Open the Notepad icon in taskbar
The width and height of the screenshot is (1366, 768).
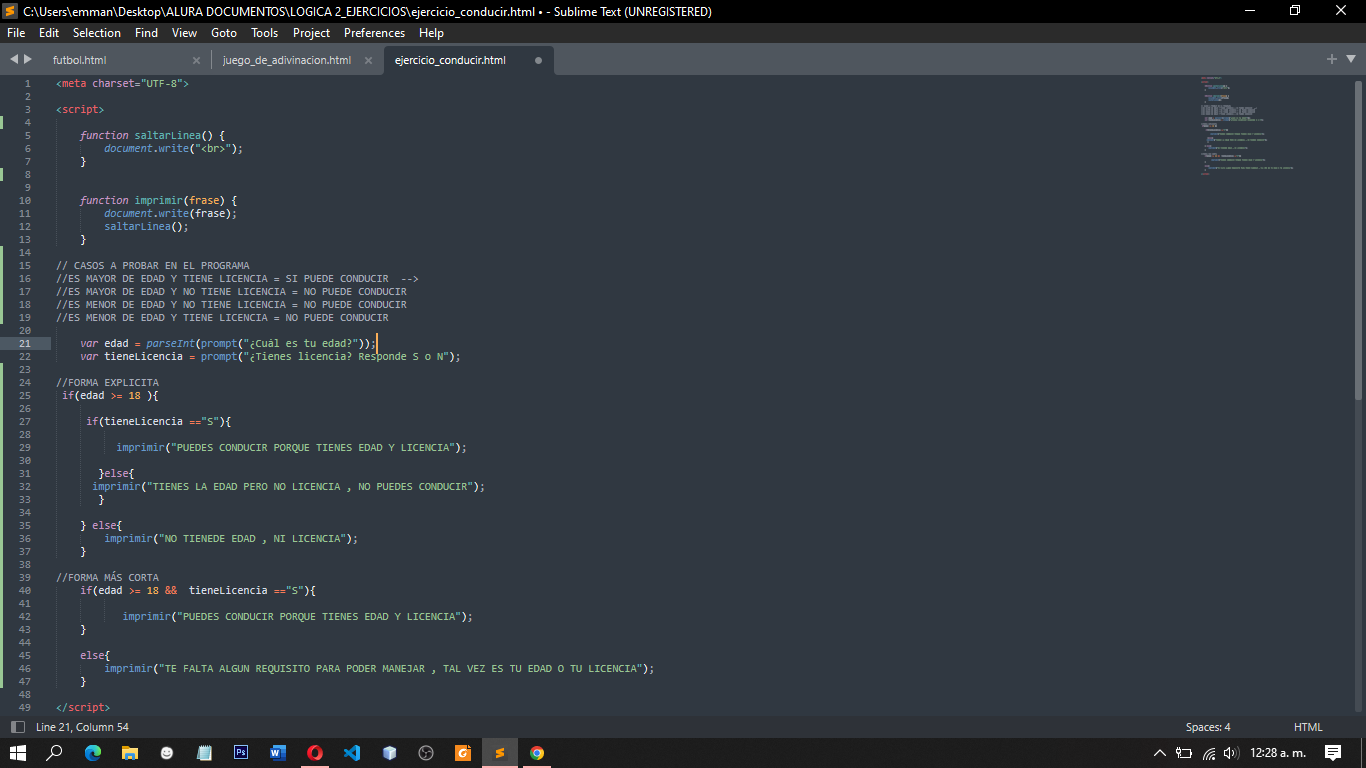(x=204, y=753)
